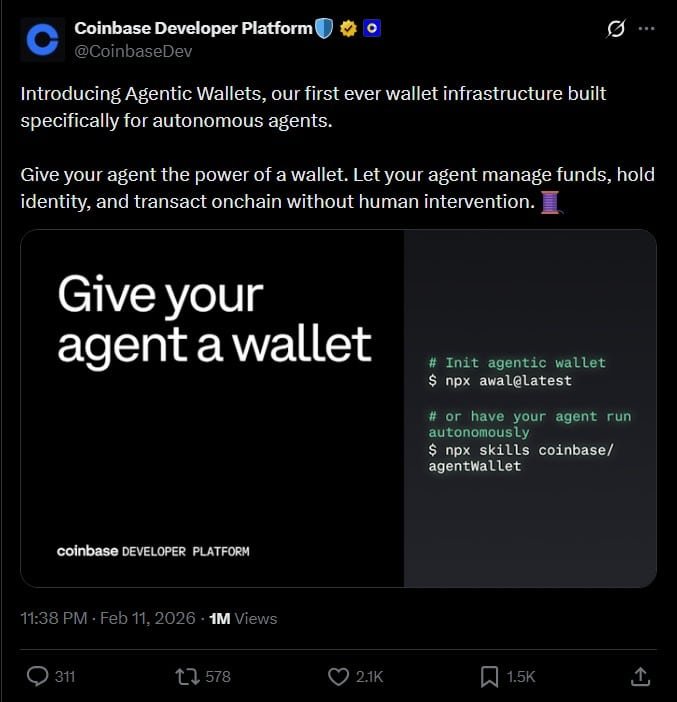
Task: Click the share upload icon
Action: 640,676
